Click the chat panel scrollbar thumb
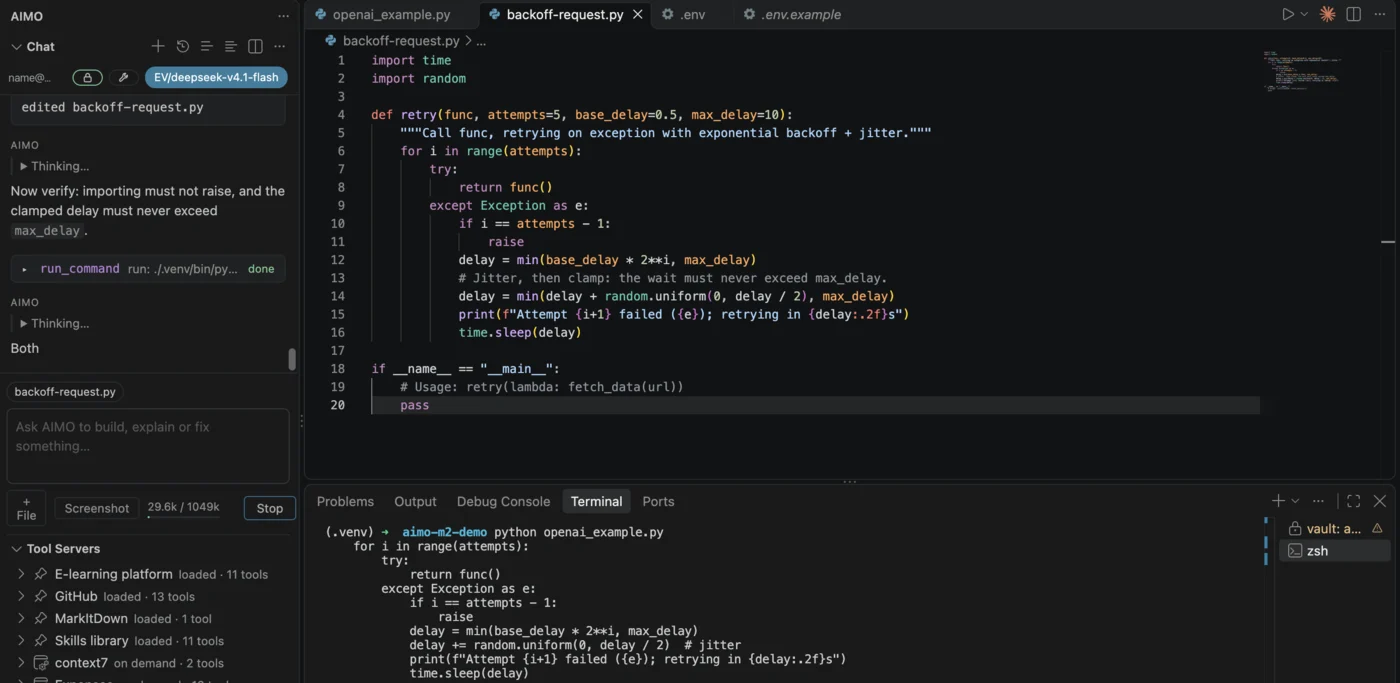The height and width of the screenshot is (683, 1400). click(x=292, y=359)
